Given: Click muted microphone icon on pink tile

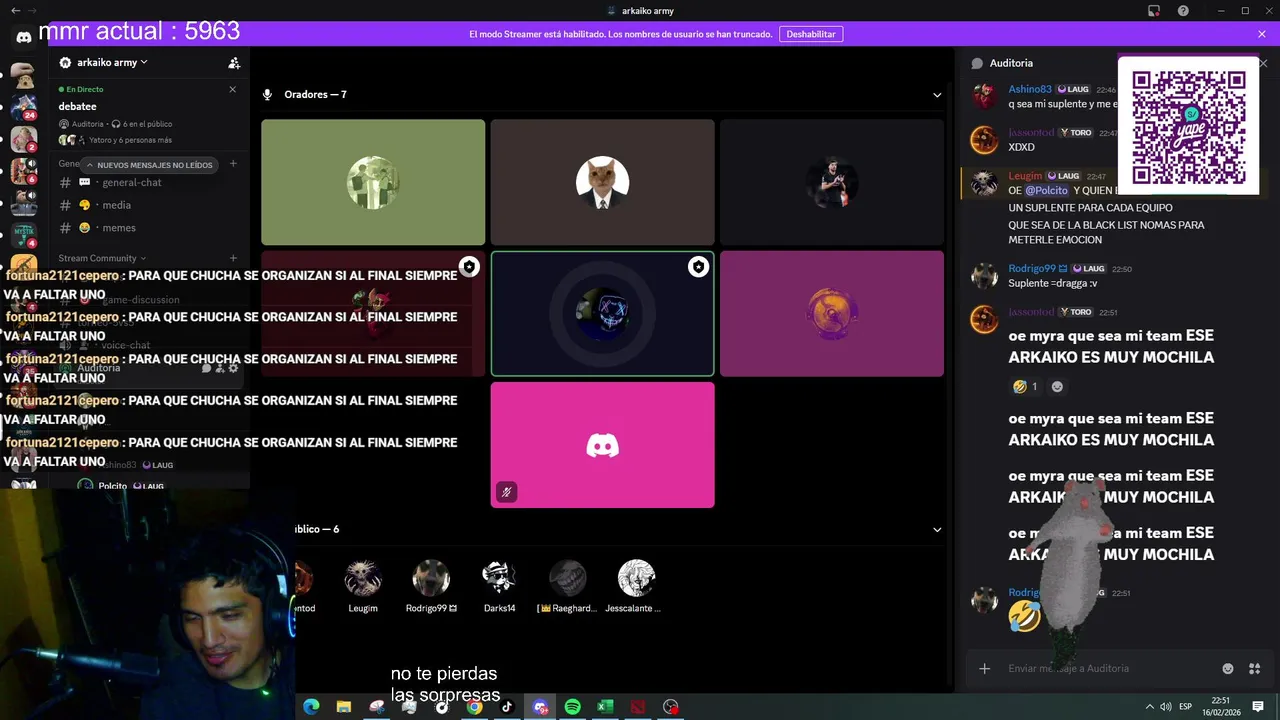Looking at the screenshot, I should tap(507, 491).
